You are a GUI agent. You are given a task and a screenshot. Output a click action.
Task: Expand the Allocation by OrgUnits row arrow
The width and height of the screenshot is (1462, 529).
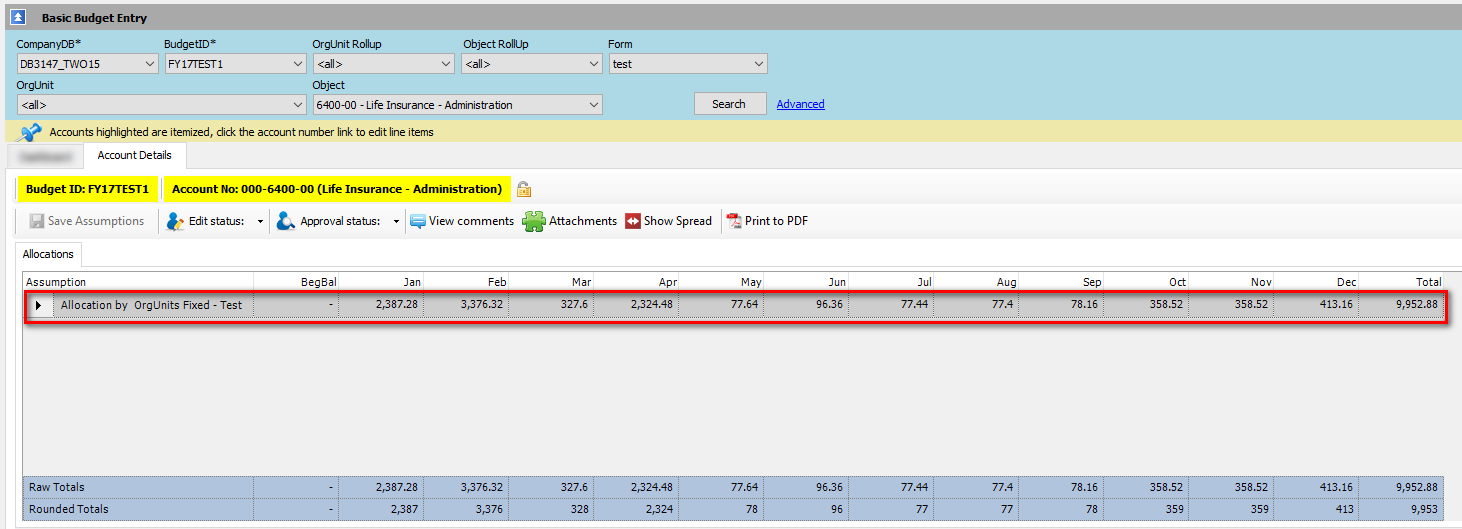tap(38, 305)
